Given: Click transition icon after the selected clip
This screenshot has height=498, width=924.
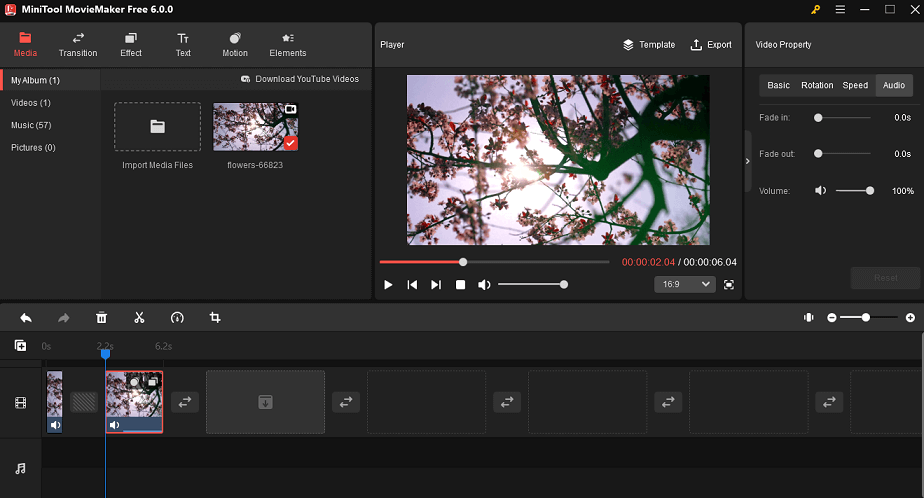Looking at the screenshot, I should (185, 402).
